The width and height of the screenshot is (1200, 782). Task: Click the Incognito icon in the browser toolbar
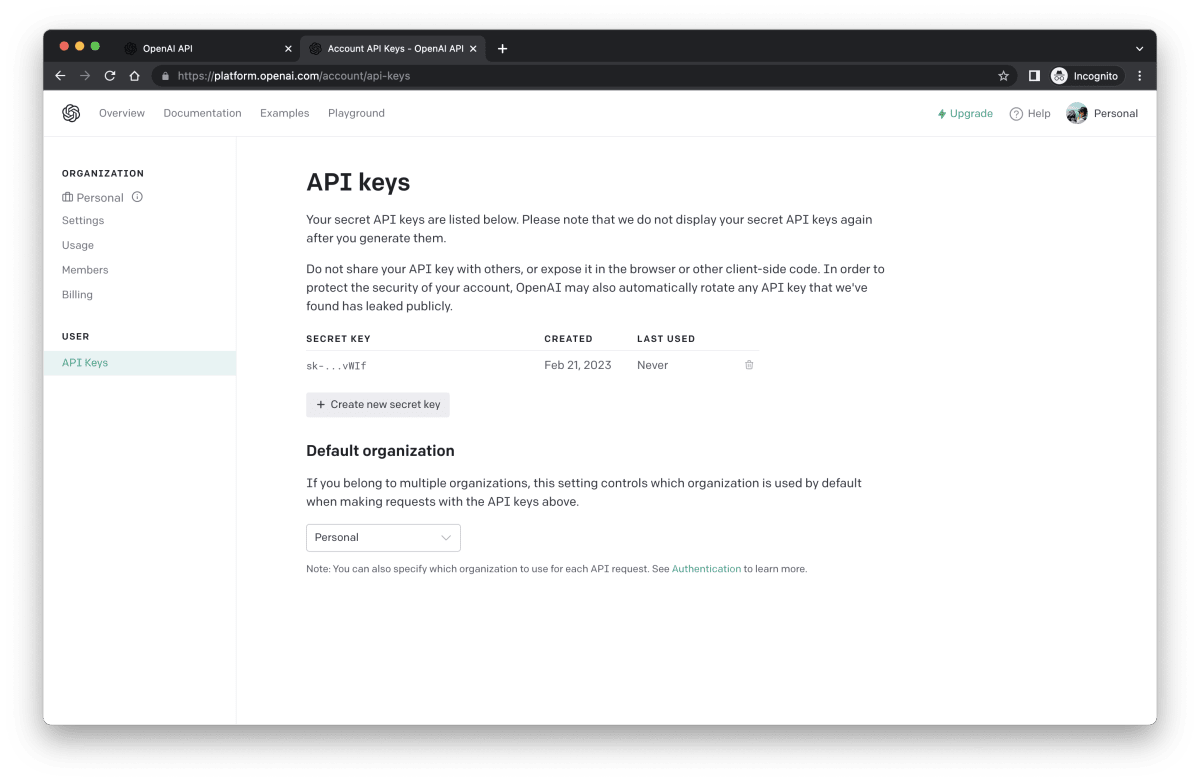pos(1059,75)
